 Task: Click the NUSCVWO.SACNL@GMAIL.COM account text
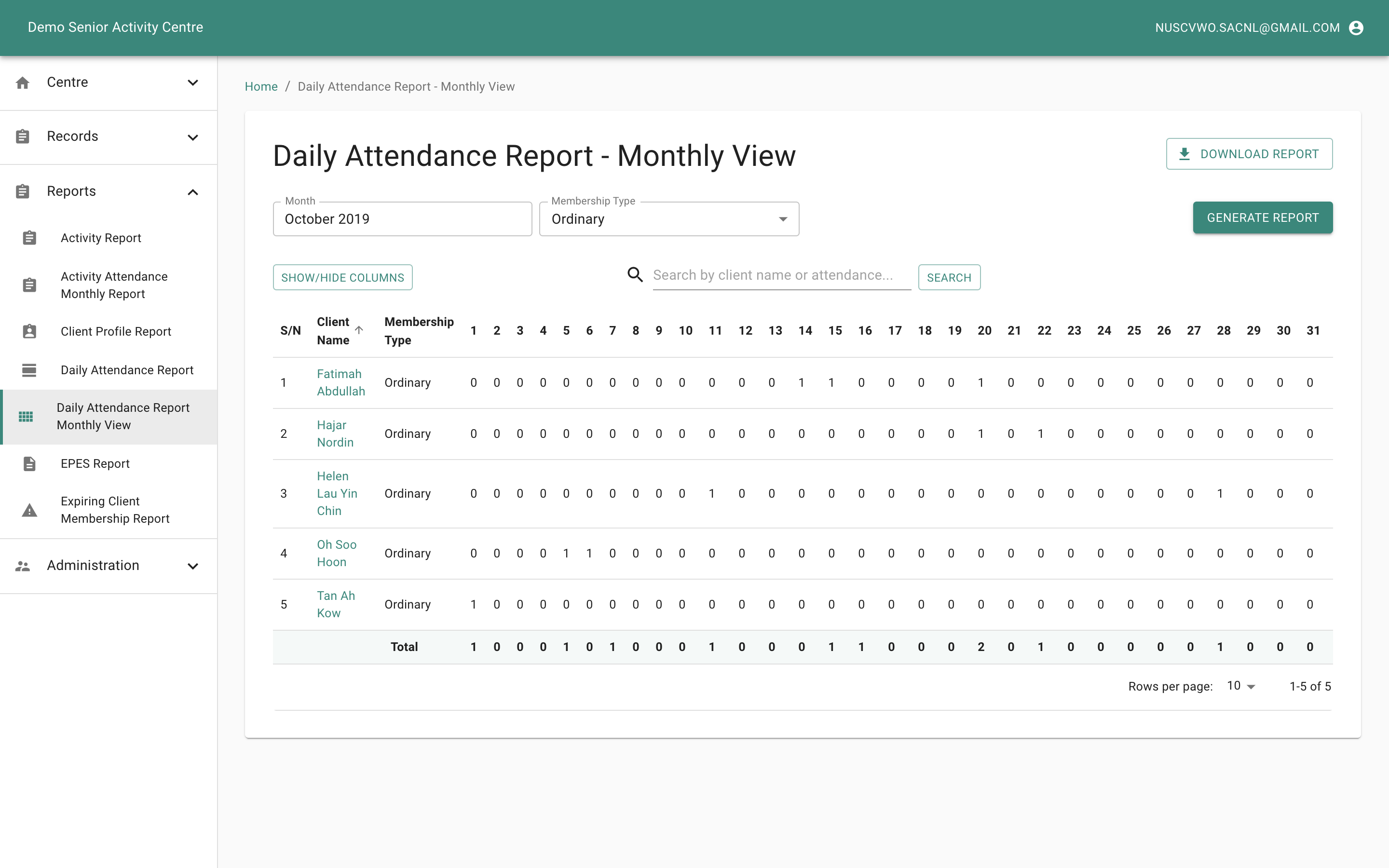pyautogui.click(x=1247, y=27)
